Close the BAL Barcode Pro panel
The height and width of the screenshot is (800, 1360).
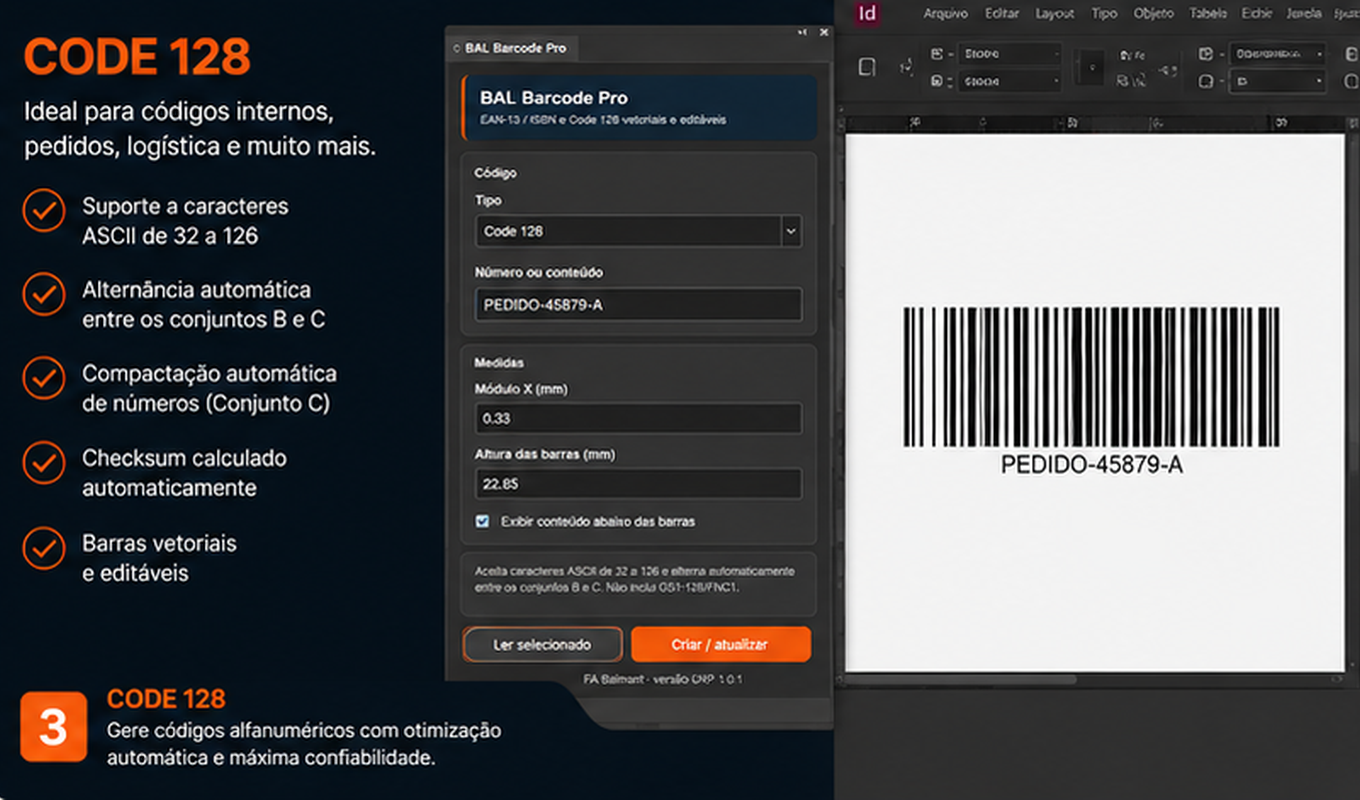pyautogui.click(x=823, y=32)
